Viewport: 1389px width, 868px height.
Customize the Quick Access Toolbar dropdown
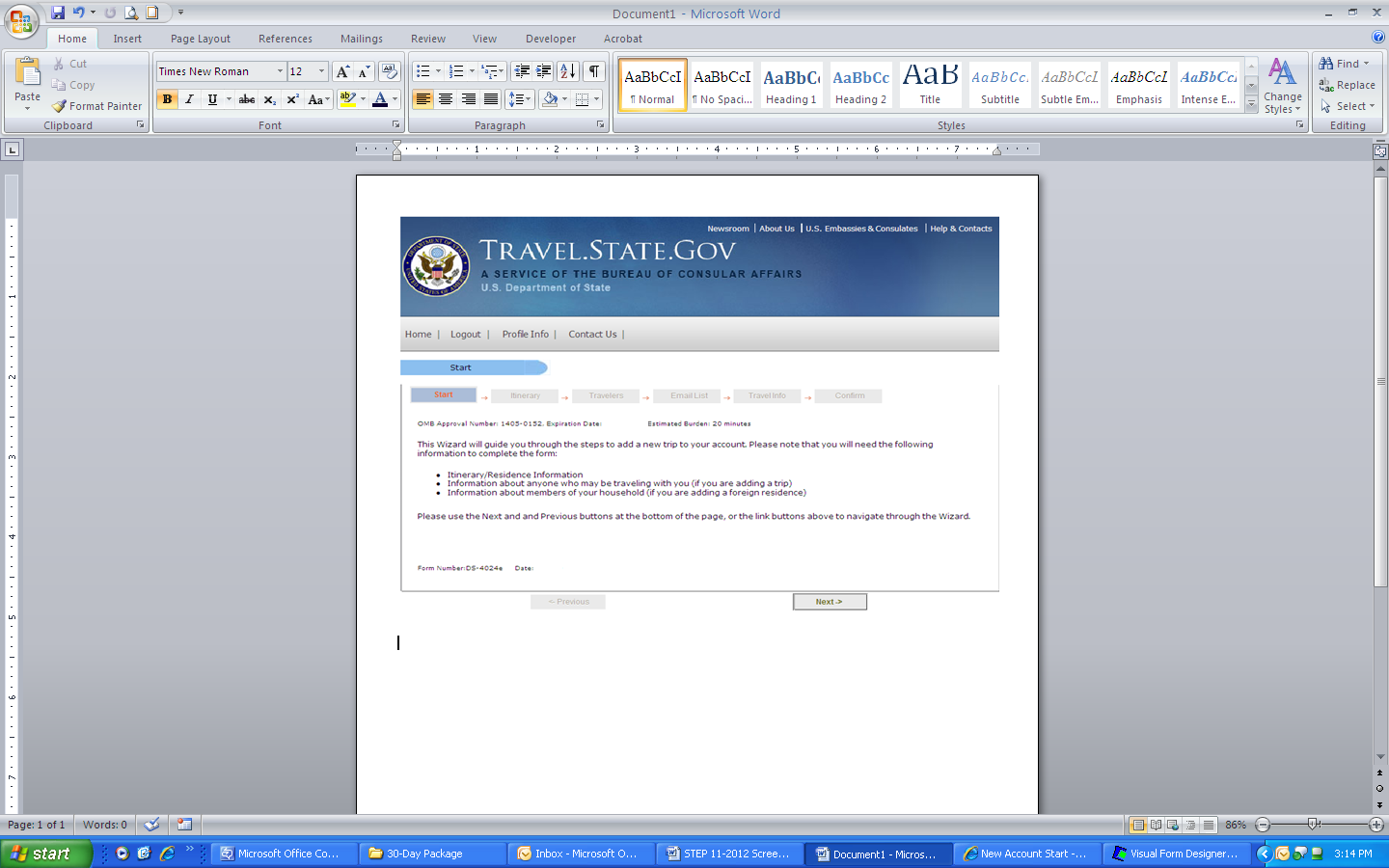click(x=180, y=13)
